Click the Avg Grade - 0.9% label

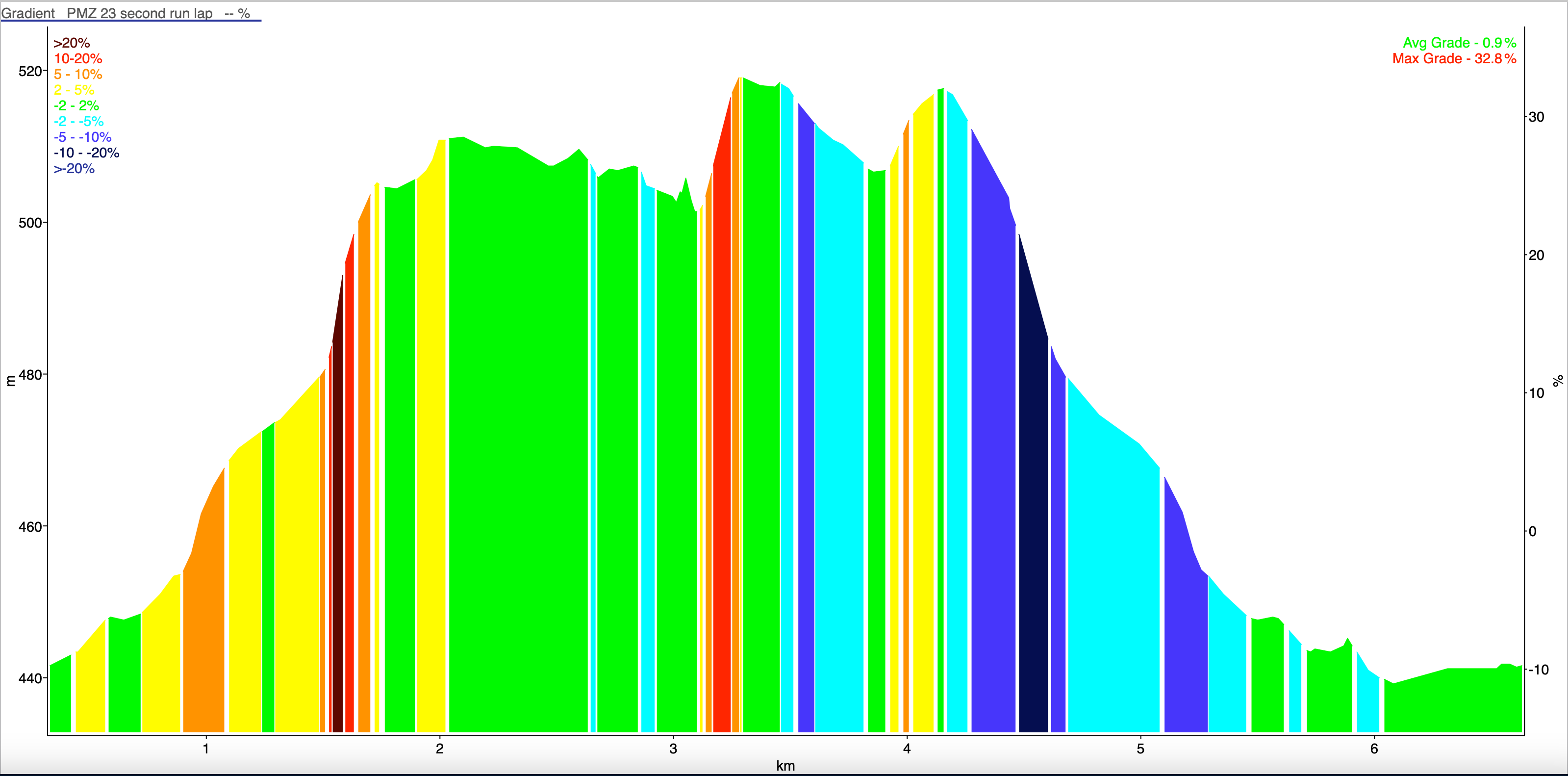click(x=1459, y=43)
